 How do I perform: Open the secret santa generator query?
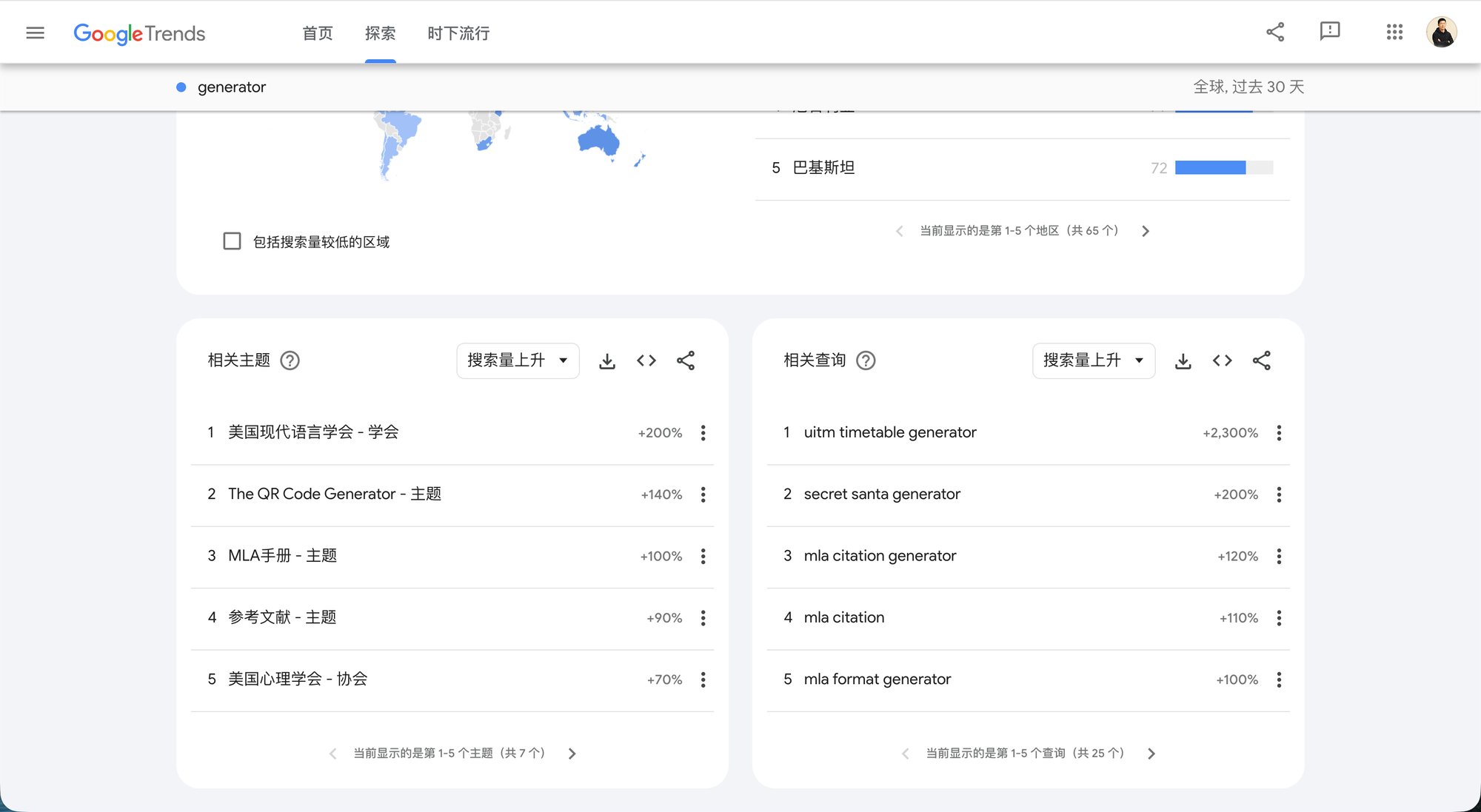pos(882,494)
